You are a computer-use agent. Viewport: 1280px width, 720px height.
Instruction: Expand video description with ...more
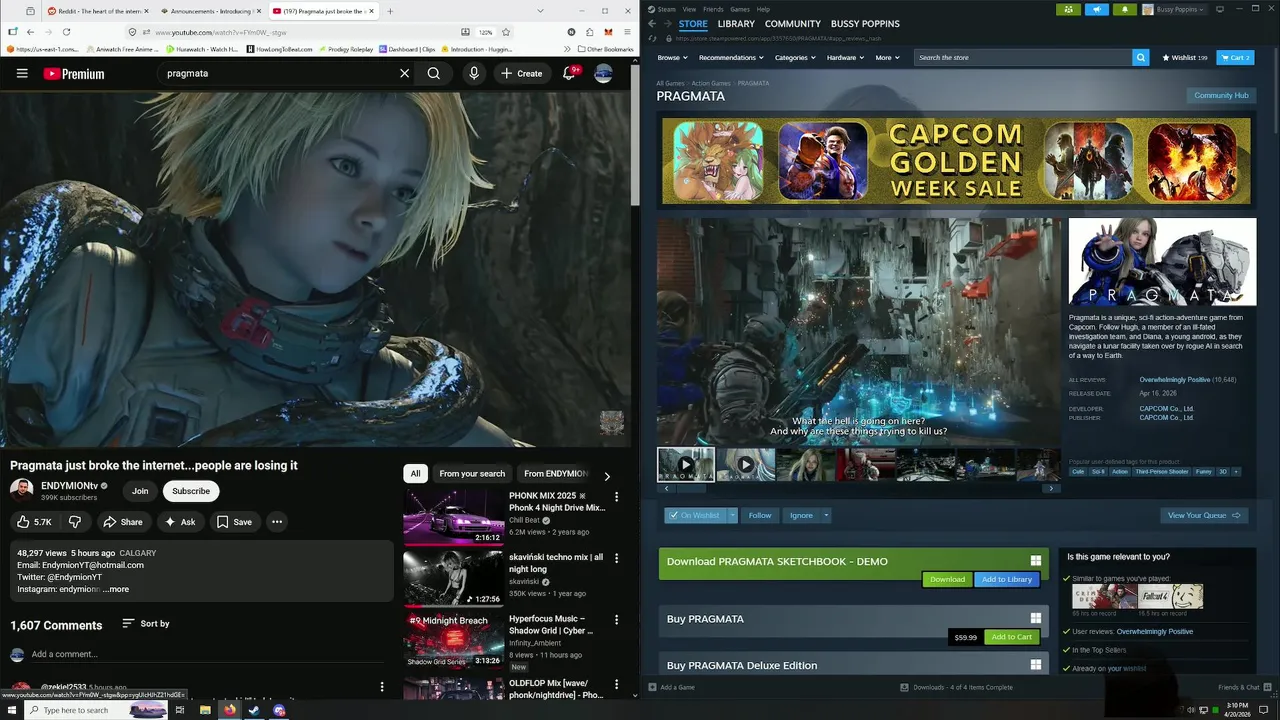click(x=116, y=589)
